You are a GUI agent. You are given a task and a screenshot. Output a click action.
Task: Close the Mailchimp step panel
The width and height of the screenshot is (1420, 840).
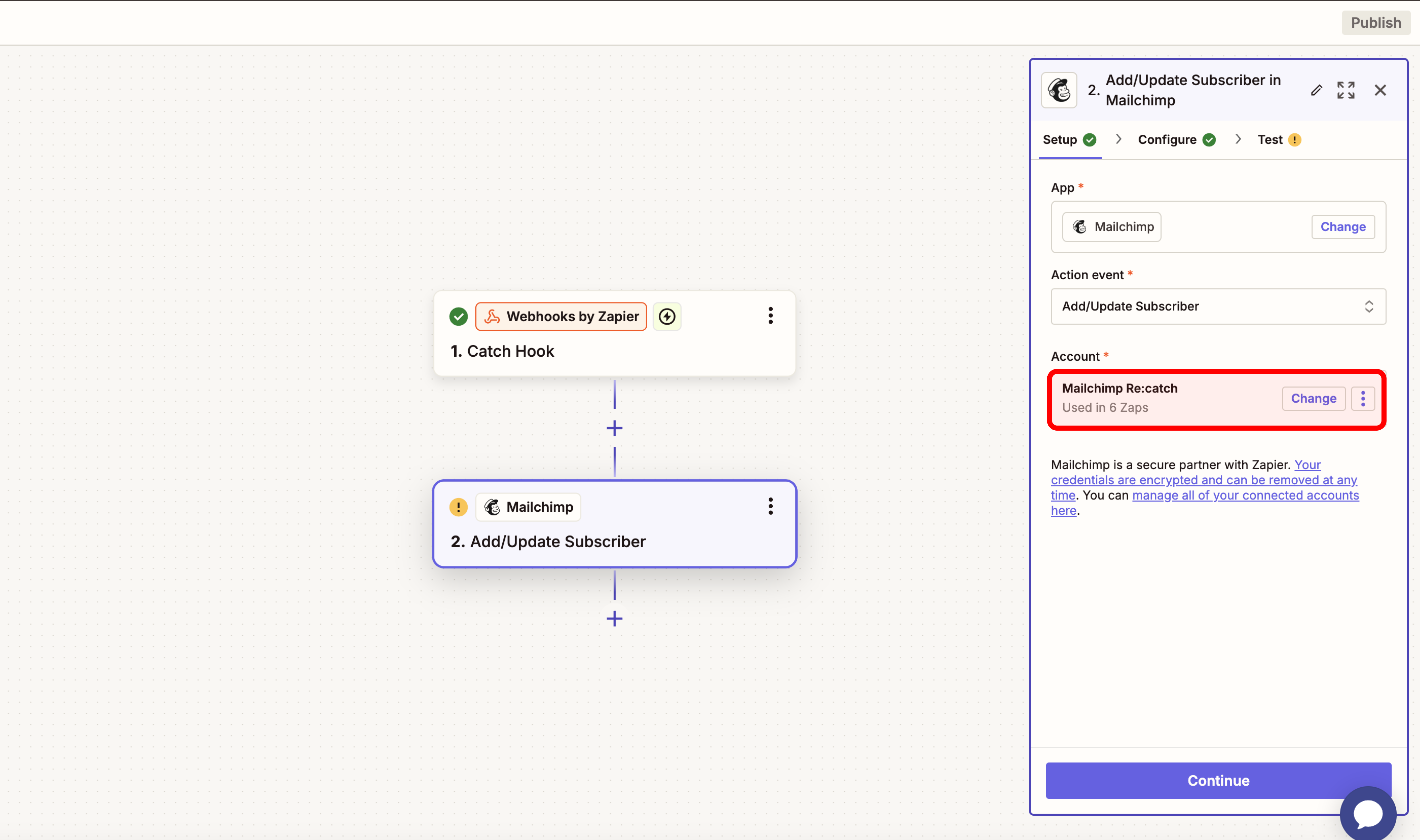tap(1380, 91)
